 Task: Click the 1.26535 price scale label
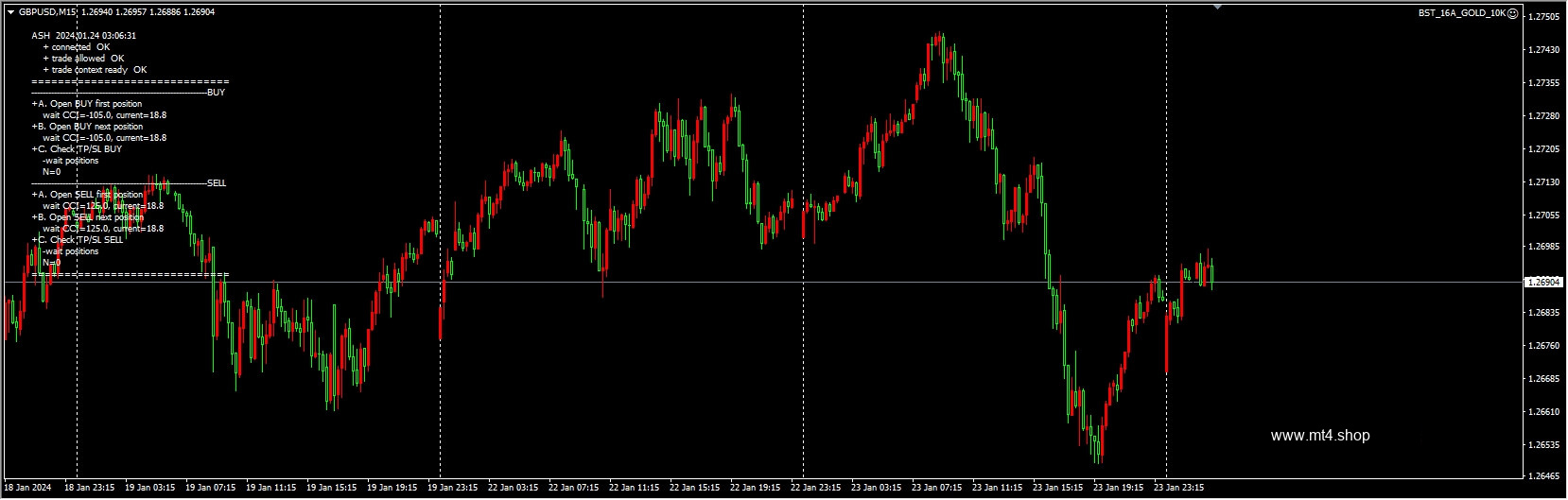point(1543,444)
